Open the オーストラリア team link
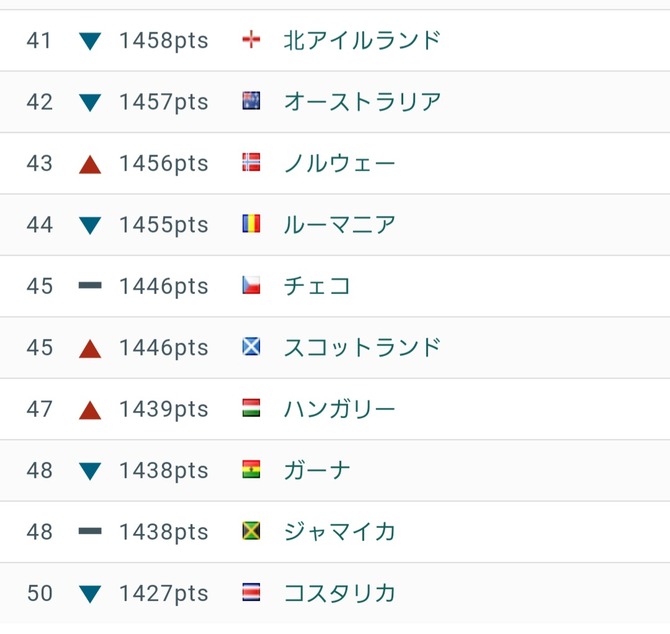The image size is (670, 634). click(x=362, y=102)
